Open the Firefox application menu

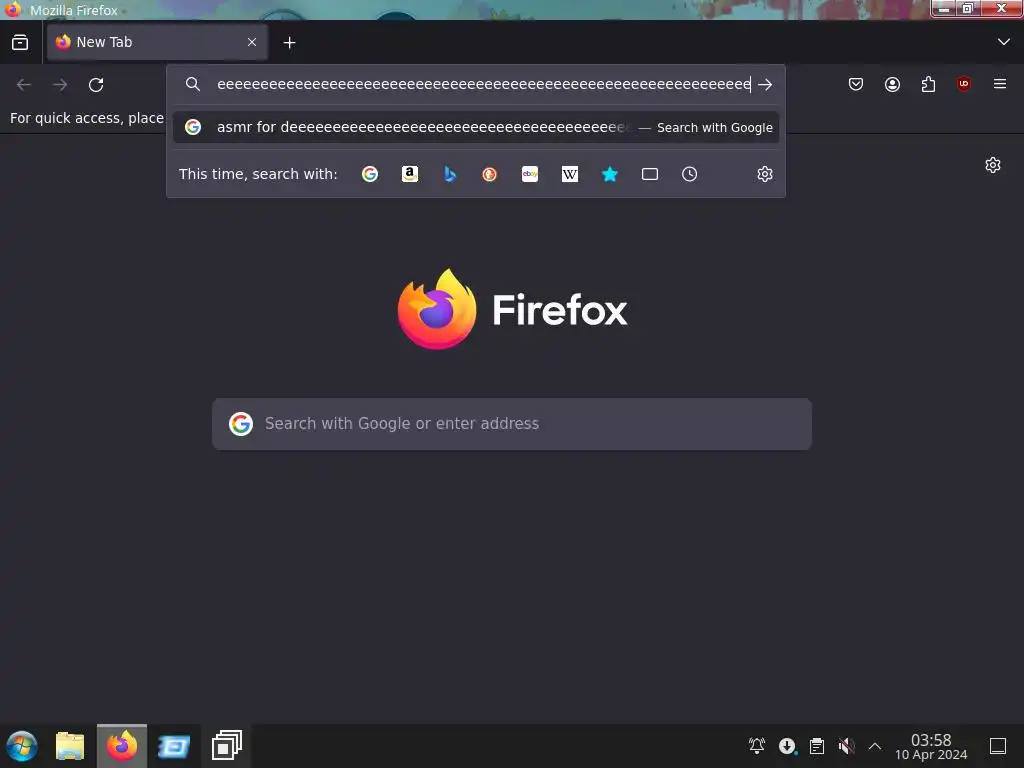(1000, 84)
